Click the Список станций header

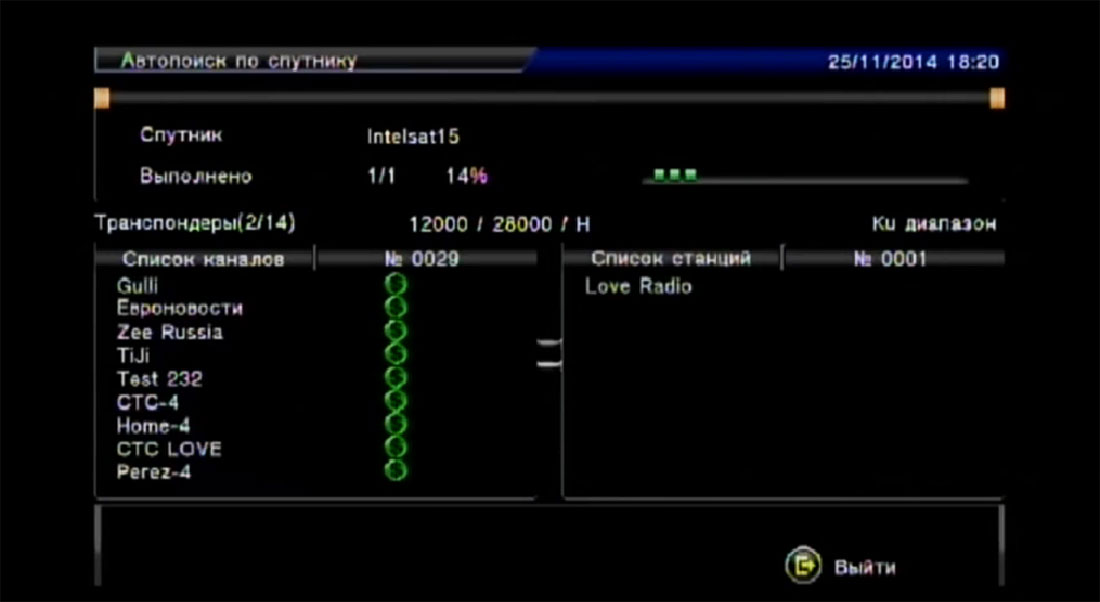coord(671,258)
